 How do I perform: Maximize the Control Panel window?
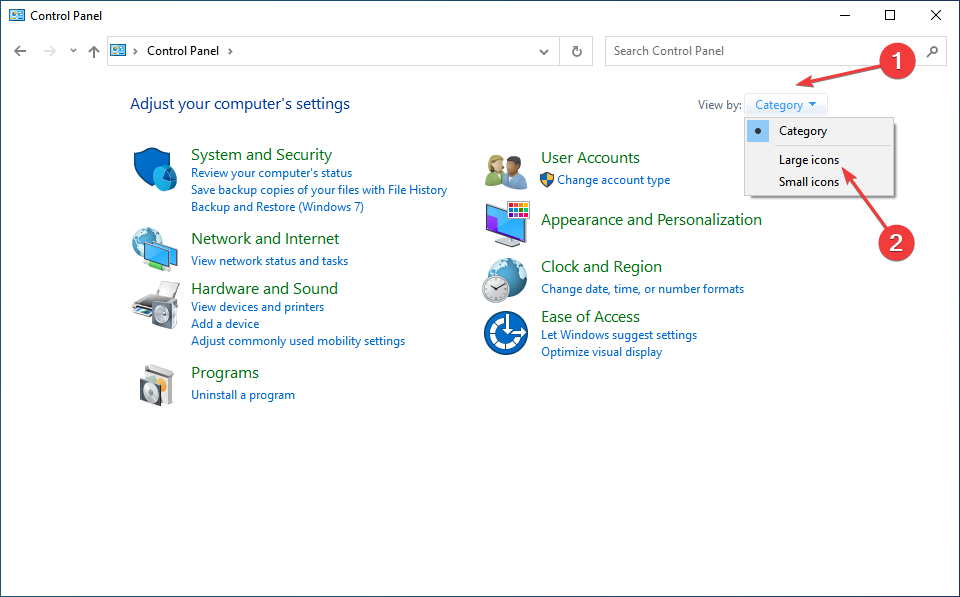pos(890,15)
